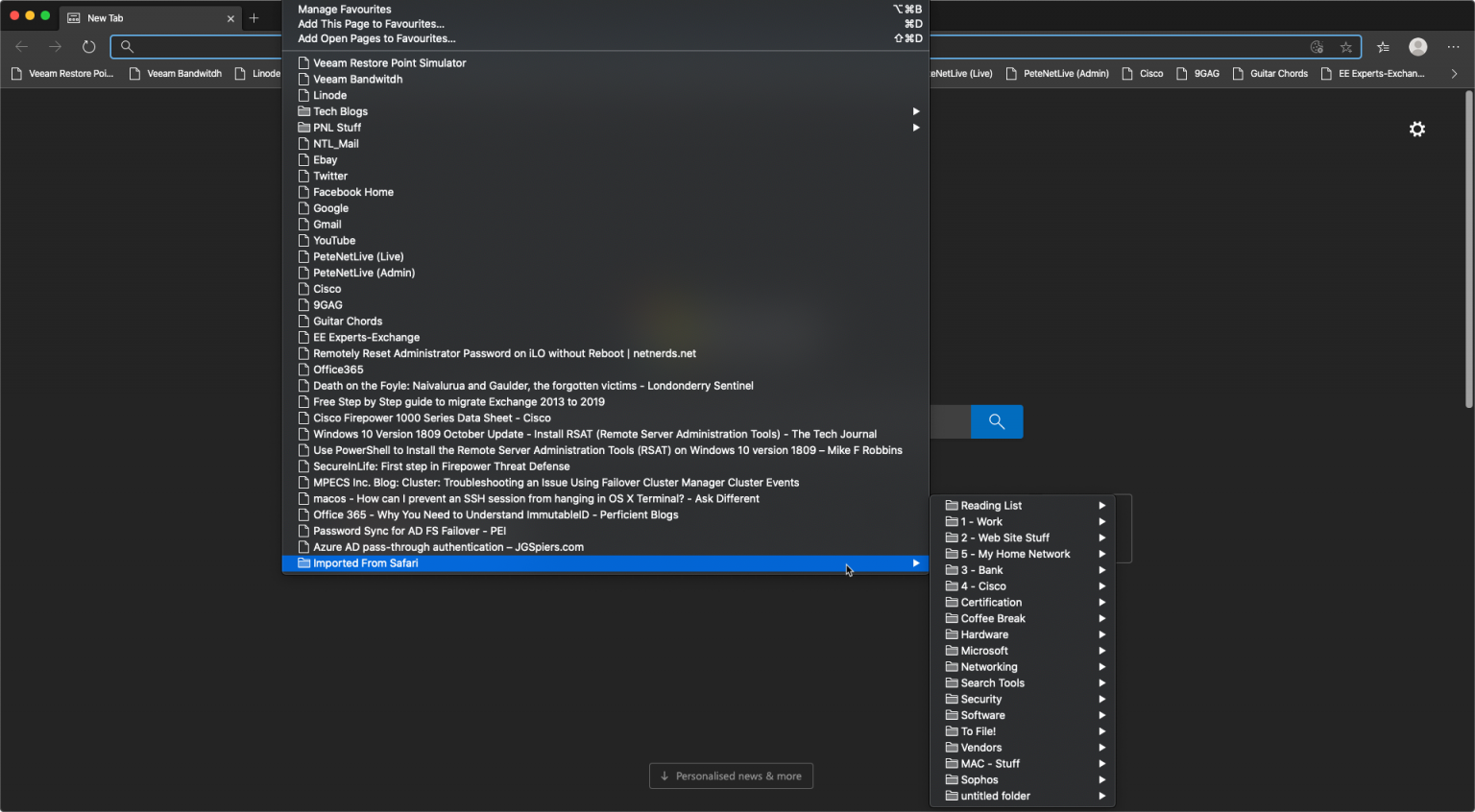Expand the Reading List submenu
Screen dimensions: 1475x812
pyautogui.click(x=1023, y=506)
